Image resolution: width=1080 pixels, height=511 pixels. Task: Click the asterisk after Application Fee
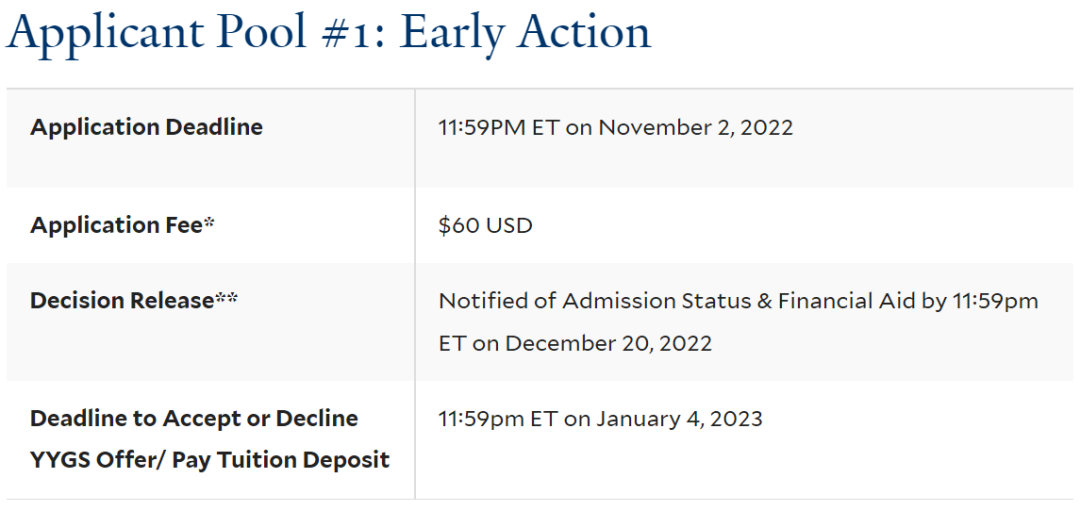coord(209,223)
